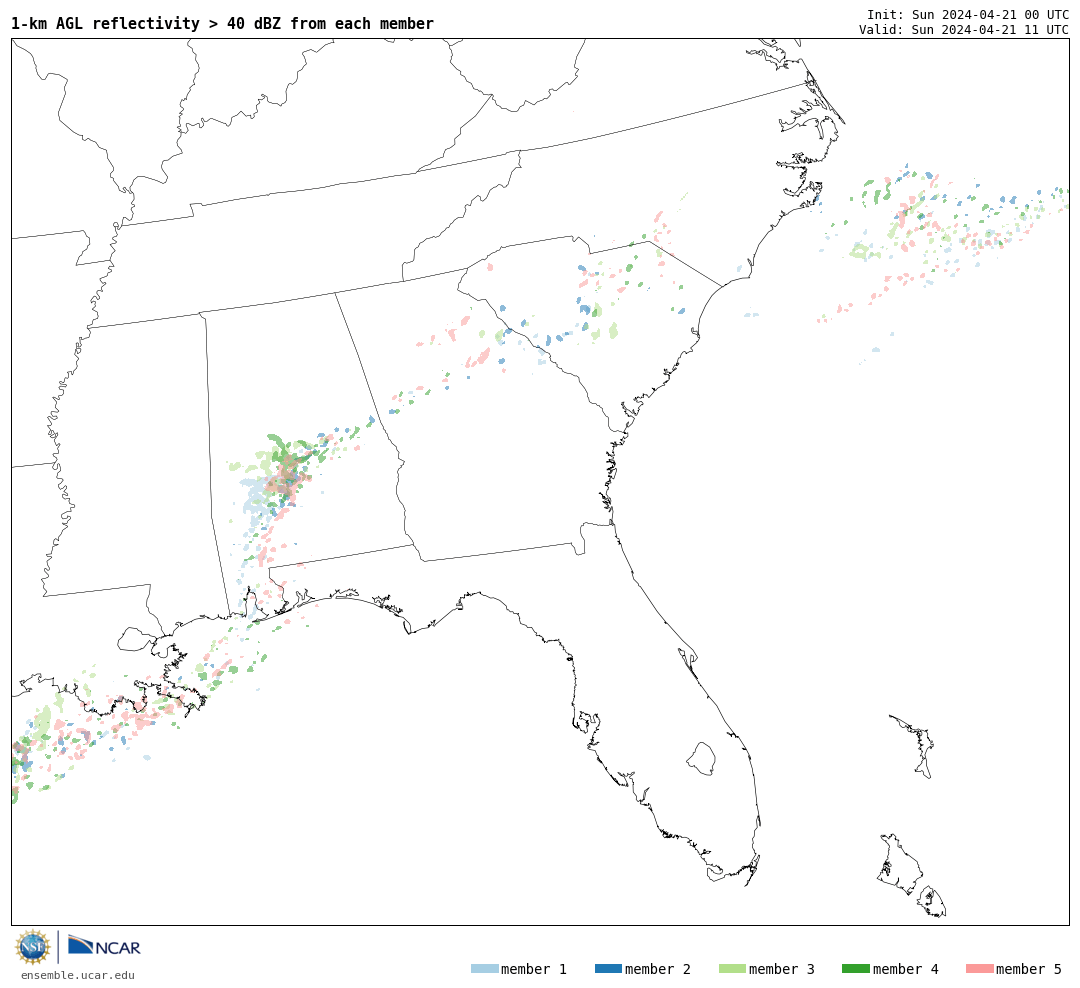Click Lake Okeechobee outline in Florida
The height and width of the screenshot is (988, 1080).
point(701,759)
